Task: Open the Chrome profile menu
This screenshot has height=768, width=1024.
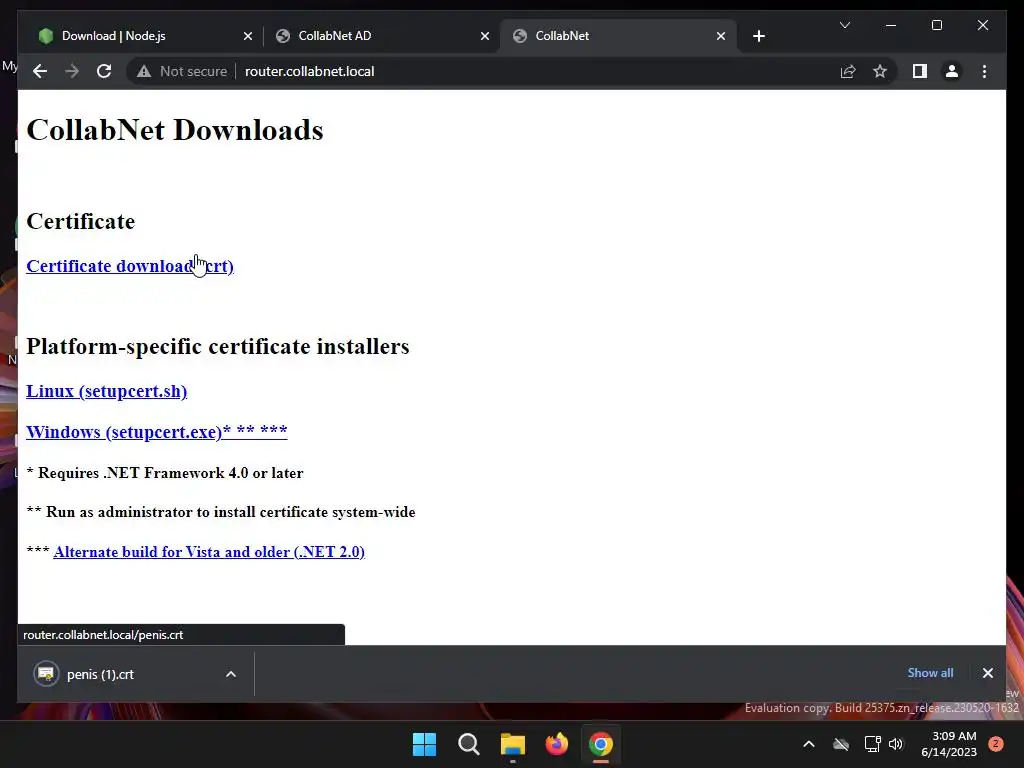Action: [x=952, y=71]
